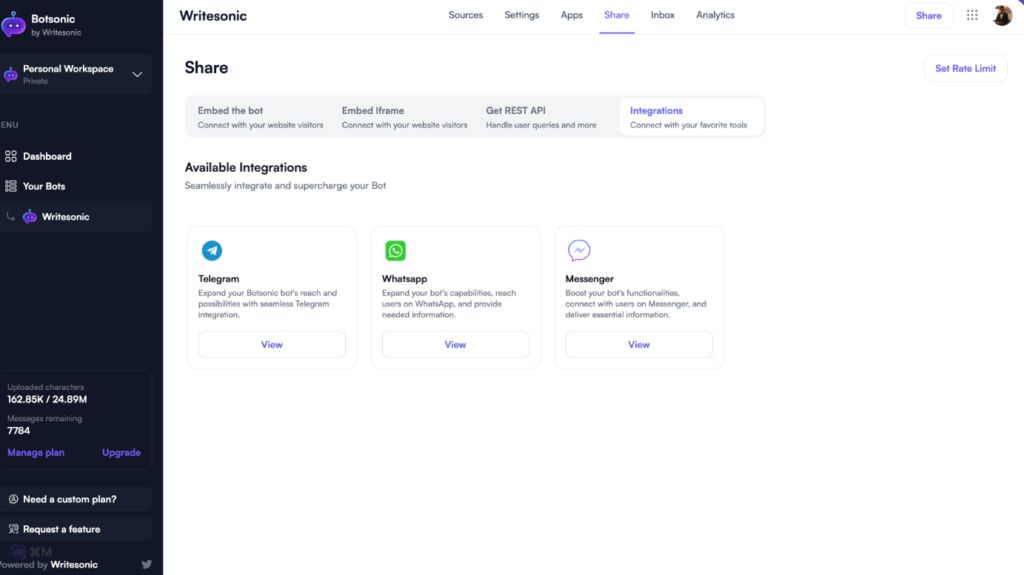The width and height of the screenshot is (1024, 575).
Task: Select the Embed the bot option
Action: [x=260, y=117]
